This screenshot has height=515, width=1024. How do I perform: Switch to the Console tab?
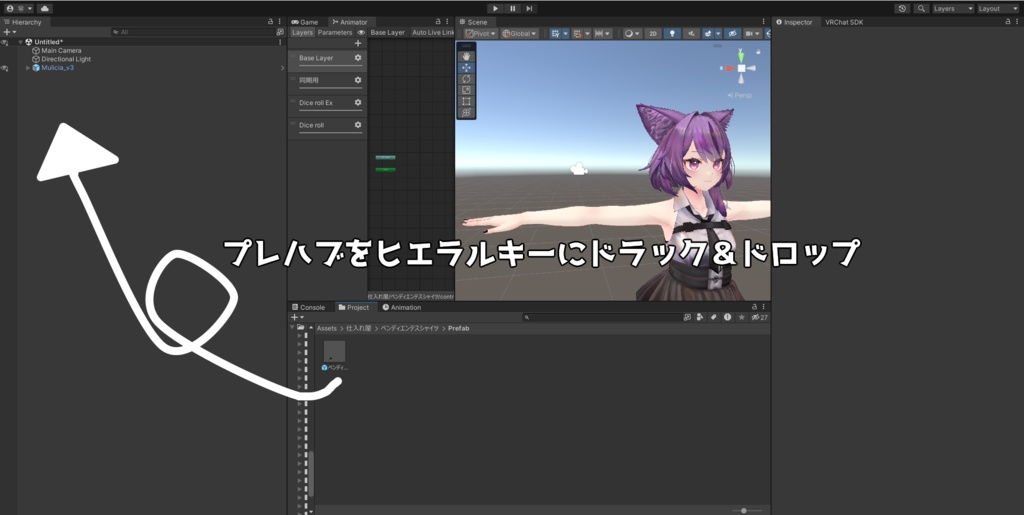[x=308, y=307]
